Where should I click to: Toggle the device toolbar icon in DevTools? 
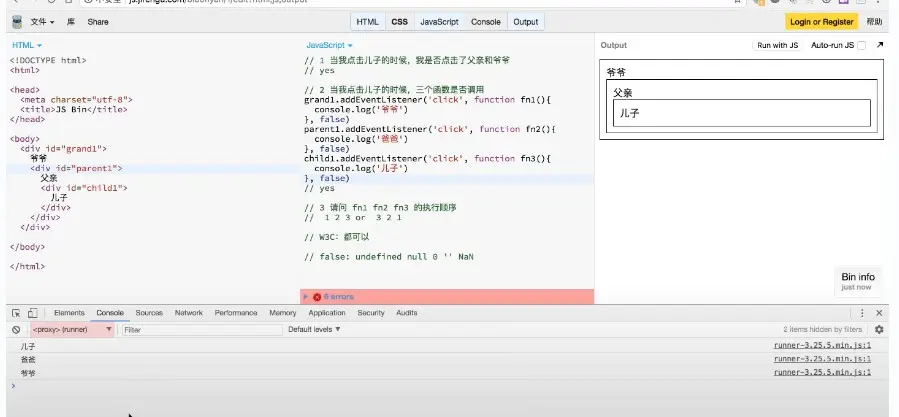[32, 313]
